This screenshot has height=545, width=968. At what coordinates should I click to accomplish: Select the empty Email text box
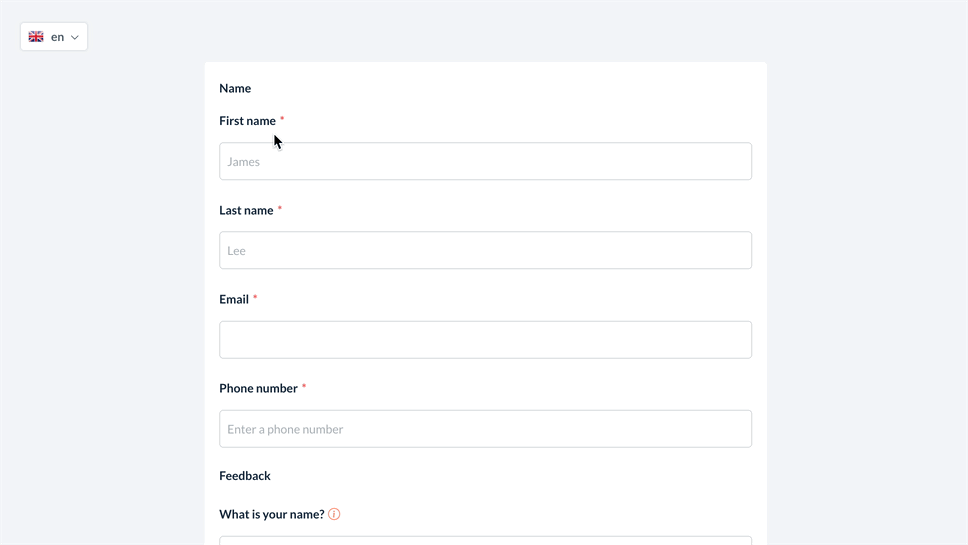click(485, 340)
